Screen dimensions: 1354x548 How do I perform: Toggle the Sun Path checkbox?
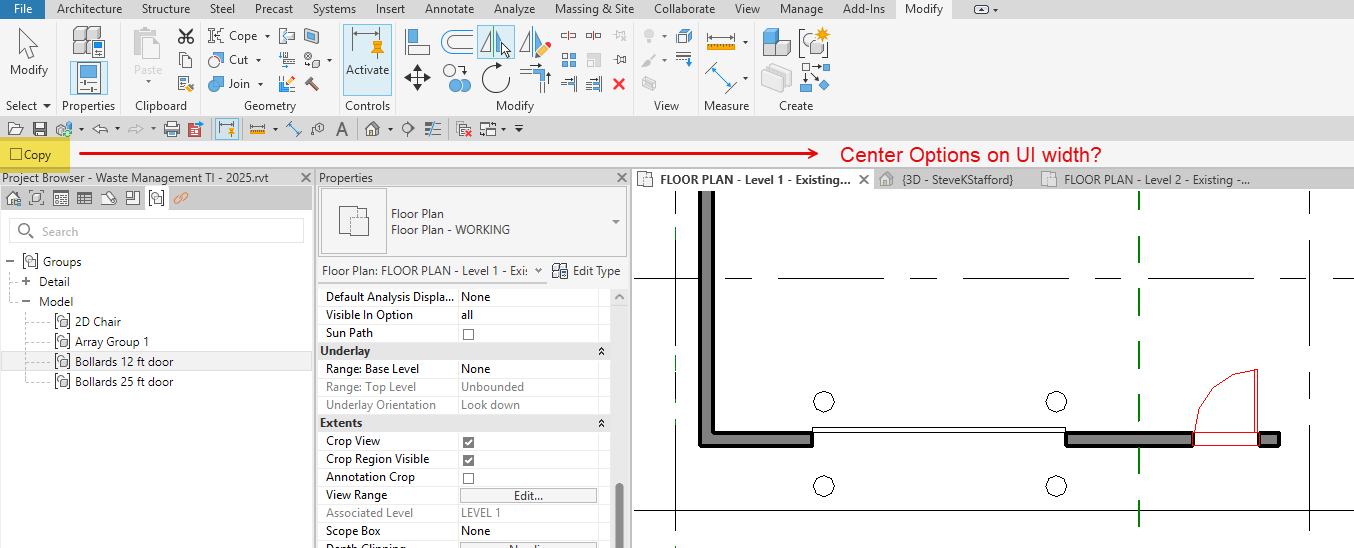(x=468, y=333)
